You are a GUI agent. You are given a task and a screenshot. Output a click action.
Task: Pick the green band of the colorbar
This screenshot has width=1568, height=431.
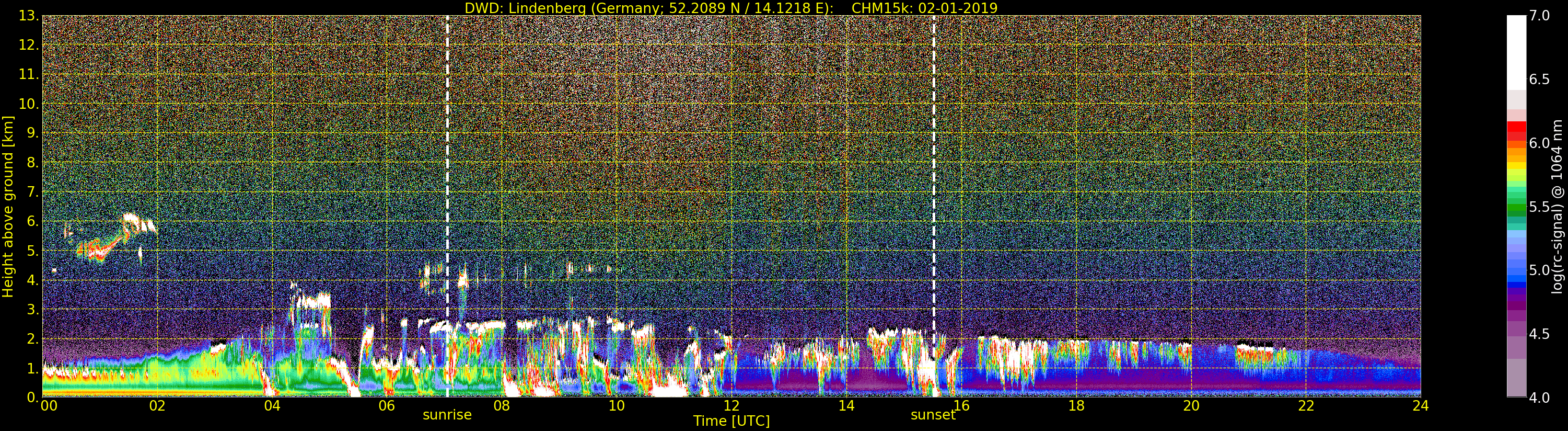click(1516, 207)
